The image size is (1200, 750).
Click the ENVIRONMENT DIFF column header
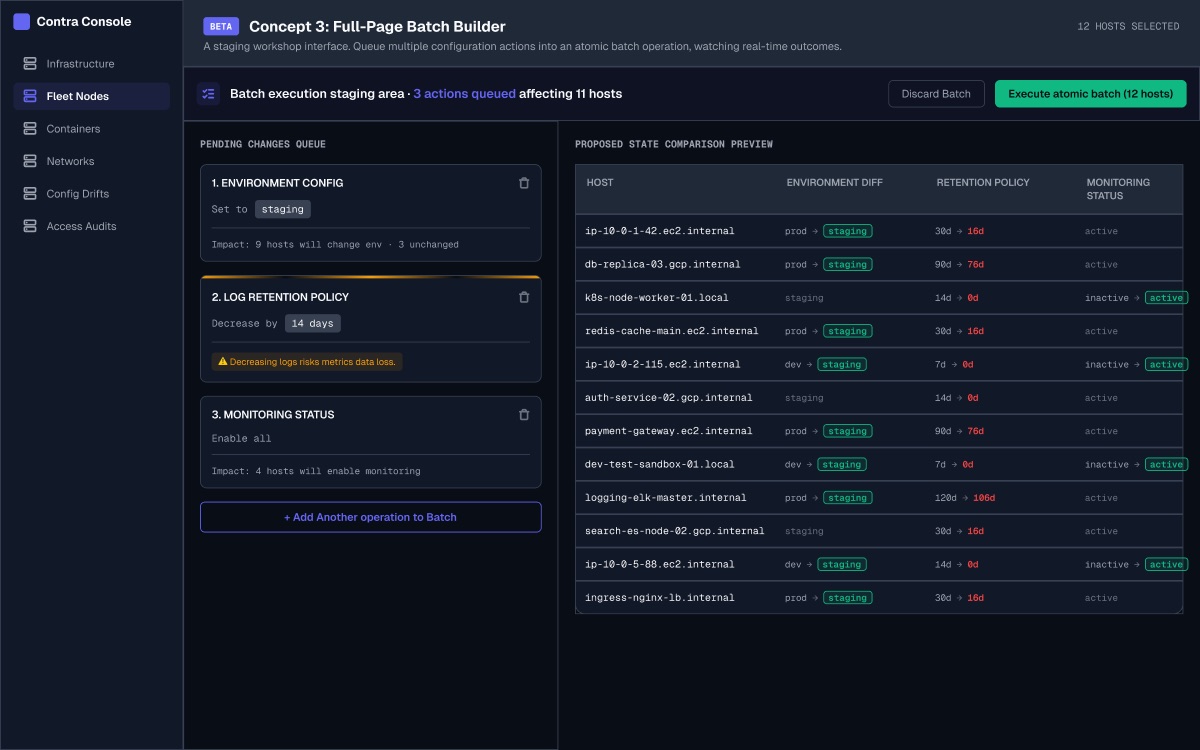pos(835,183)
